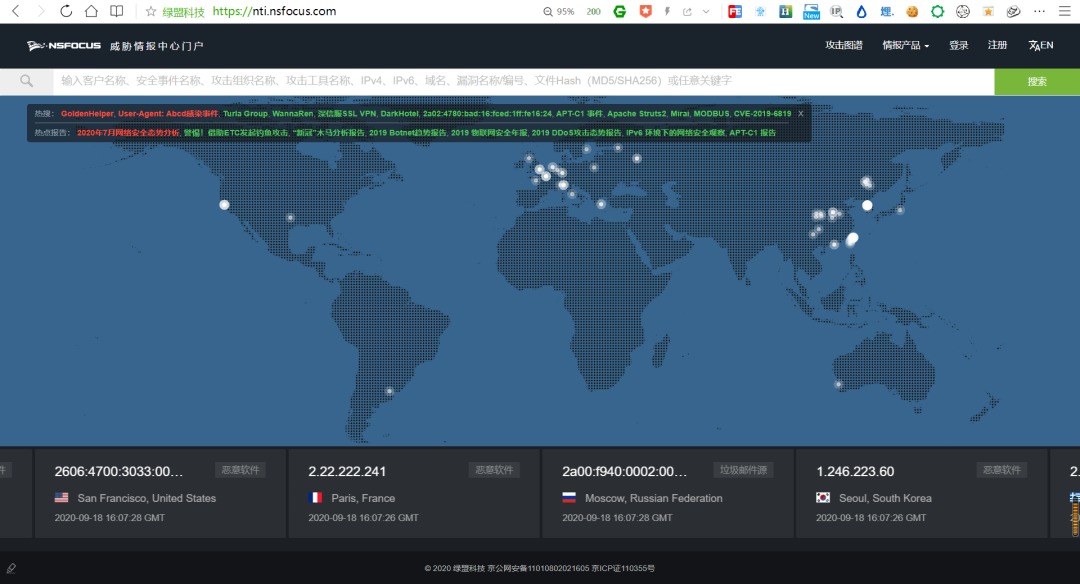Reload the current page

[66, 11]
